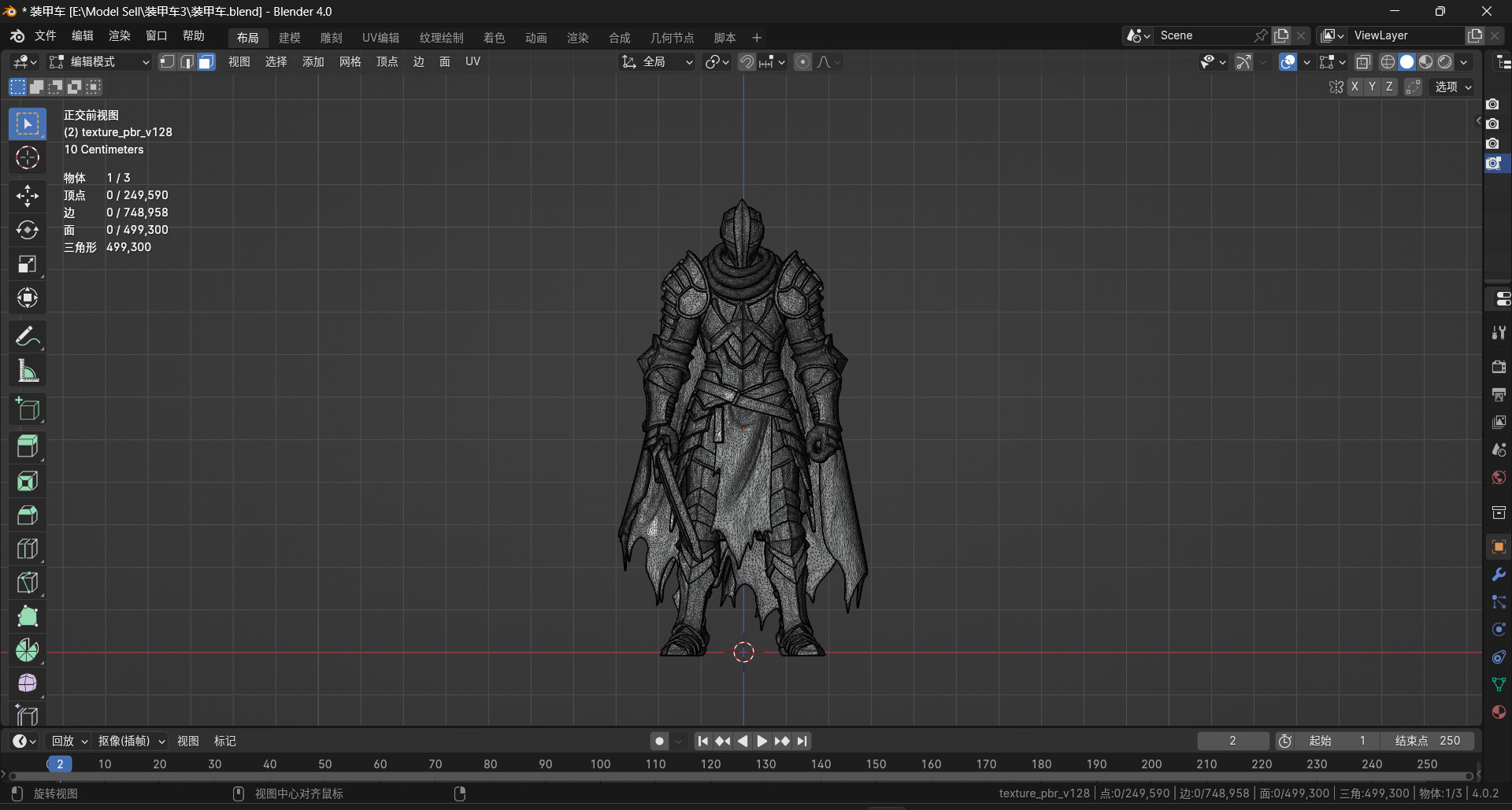Open the 网格 mesh menu

(350, 61)
